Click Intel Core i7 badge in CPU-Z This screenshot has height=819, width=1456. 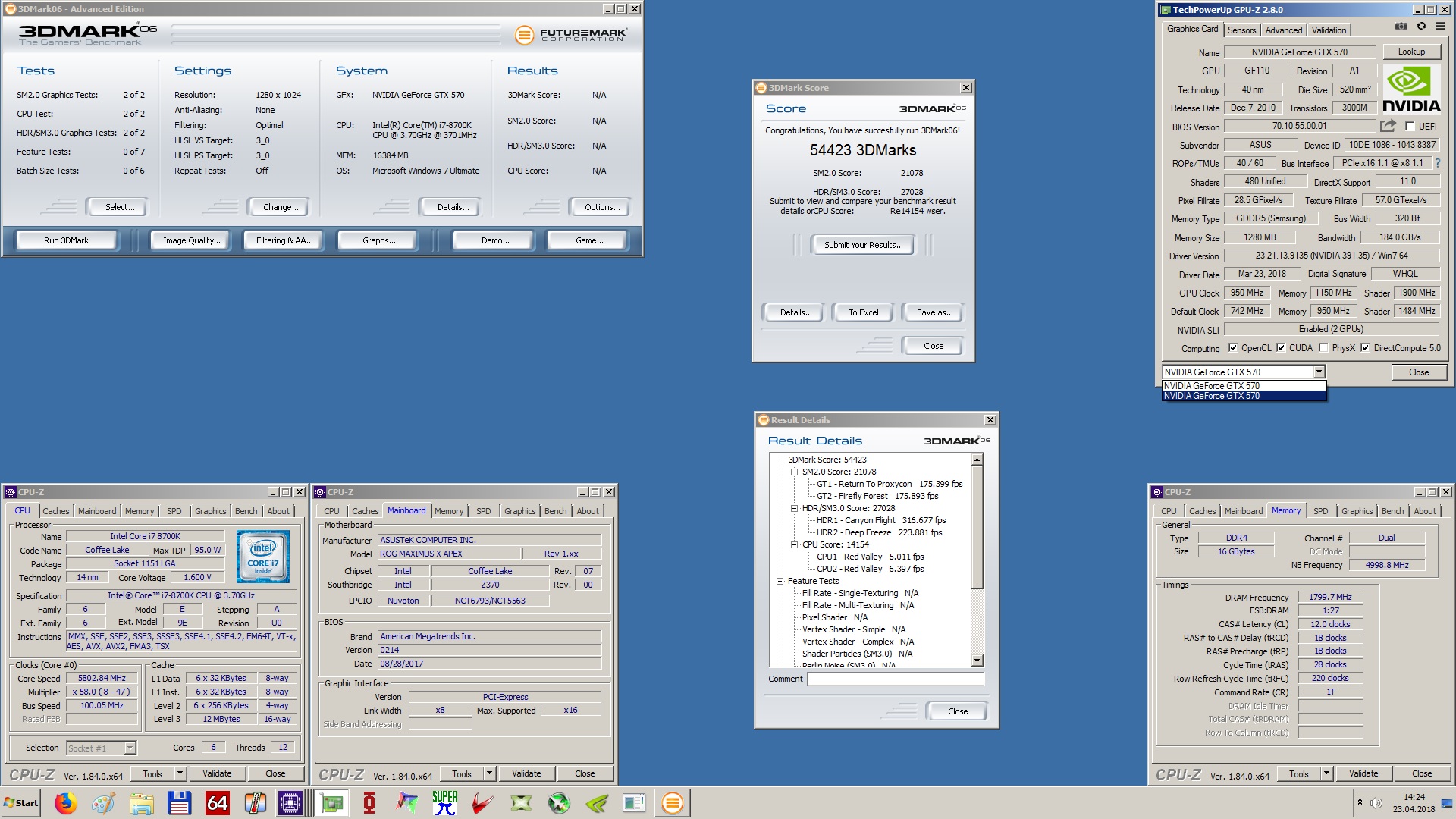tap(263, 556)
